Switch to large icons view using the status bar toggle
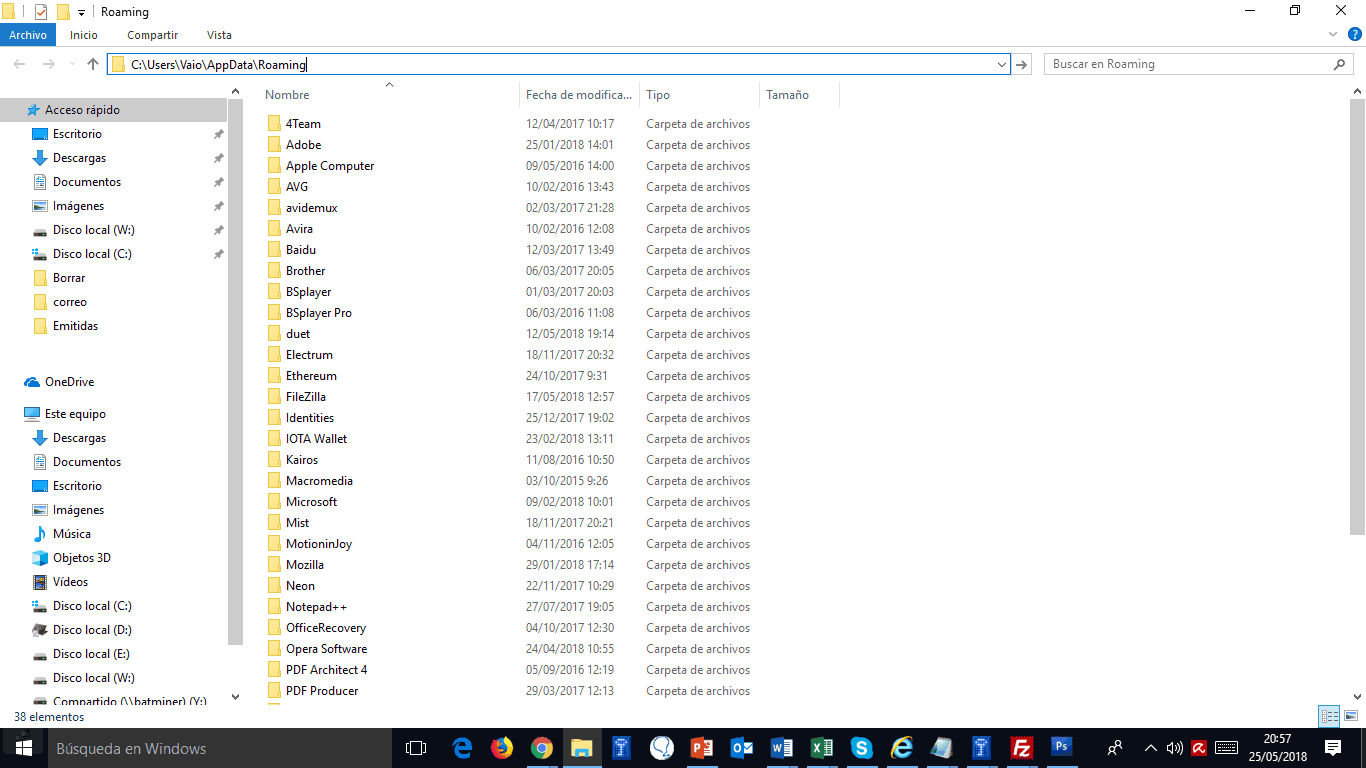 click(1351, 716)
